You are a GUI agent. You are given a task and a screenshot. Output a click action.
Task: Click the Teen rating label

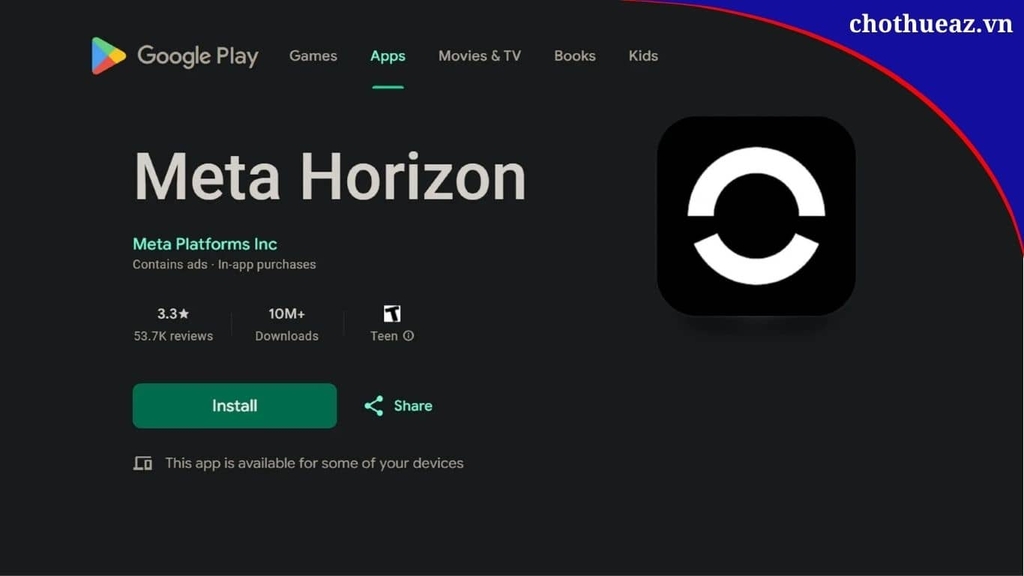[x=384, y=336]
